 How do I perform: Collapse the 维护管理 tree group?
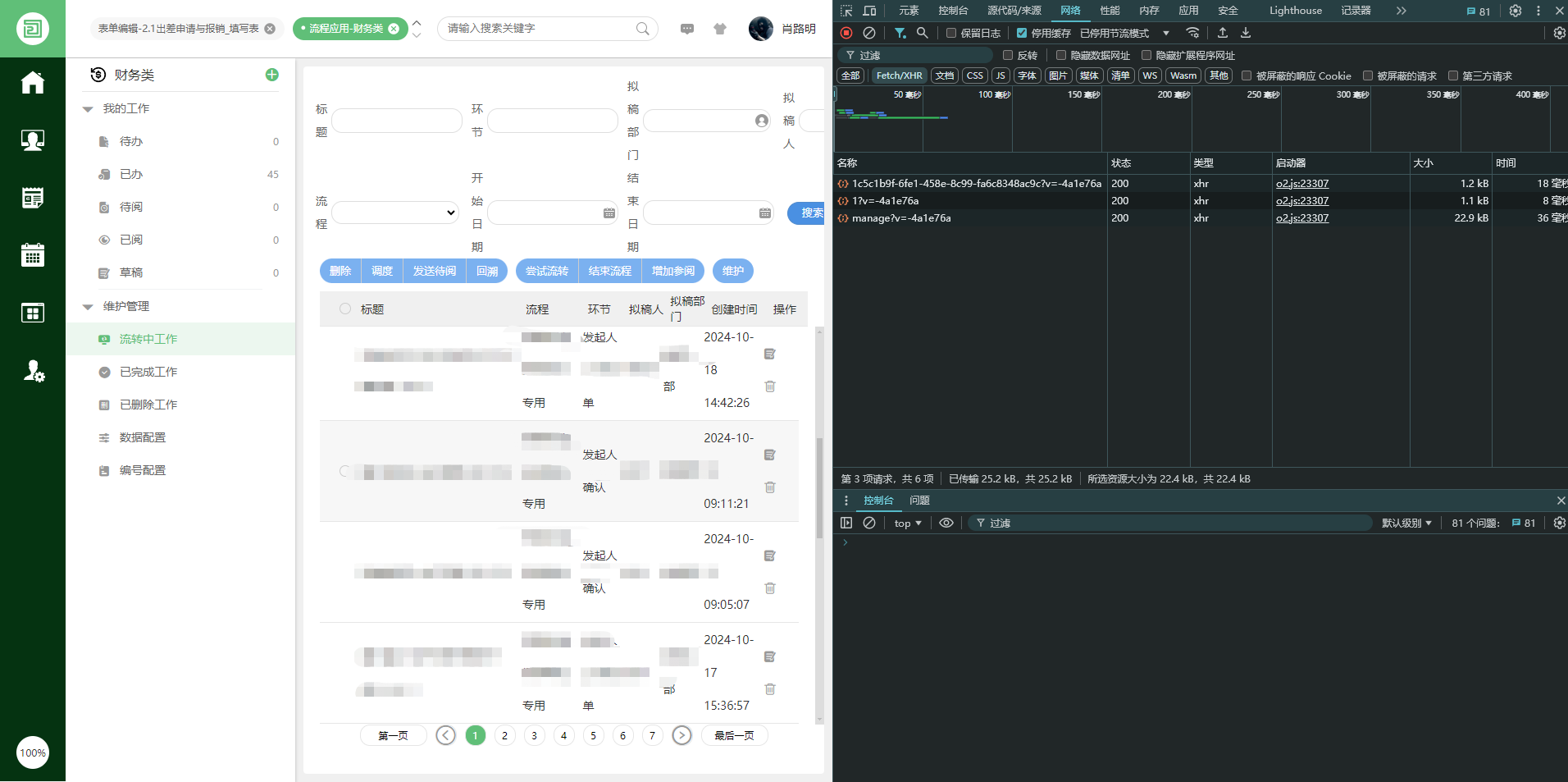coord(88,307)
